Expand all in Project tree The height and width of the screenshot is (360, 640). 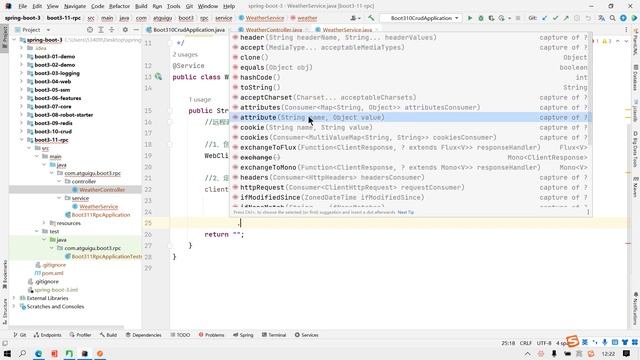[x=101, y=30]
